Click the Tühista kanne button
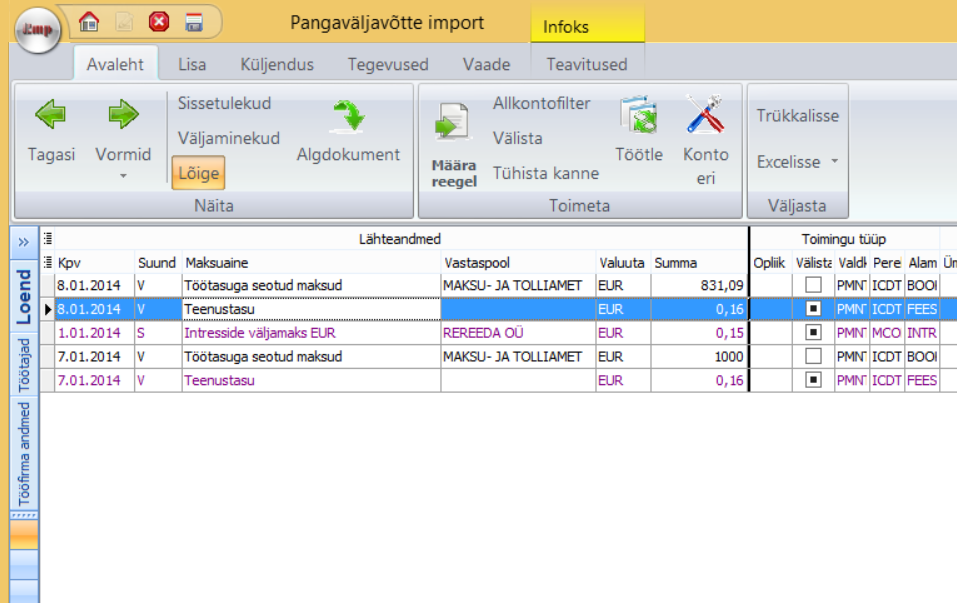The image size is (957, 603). point(546,173)
